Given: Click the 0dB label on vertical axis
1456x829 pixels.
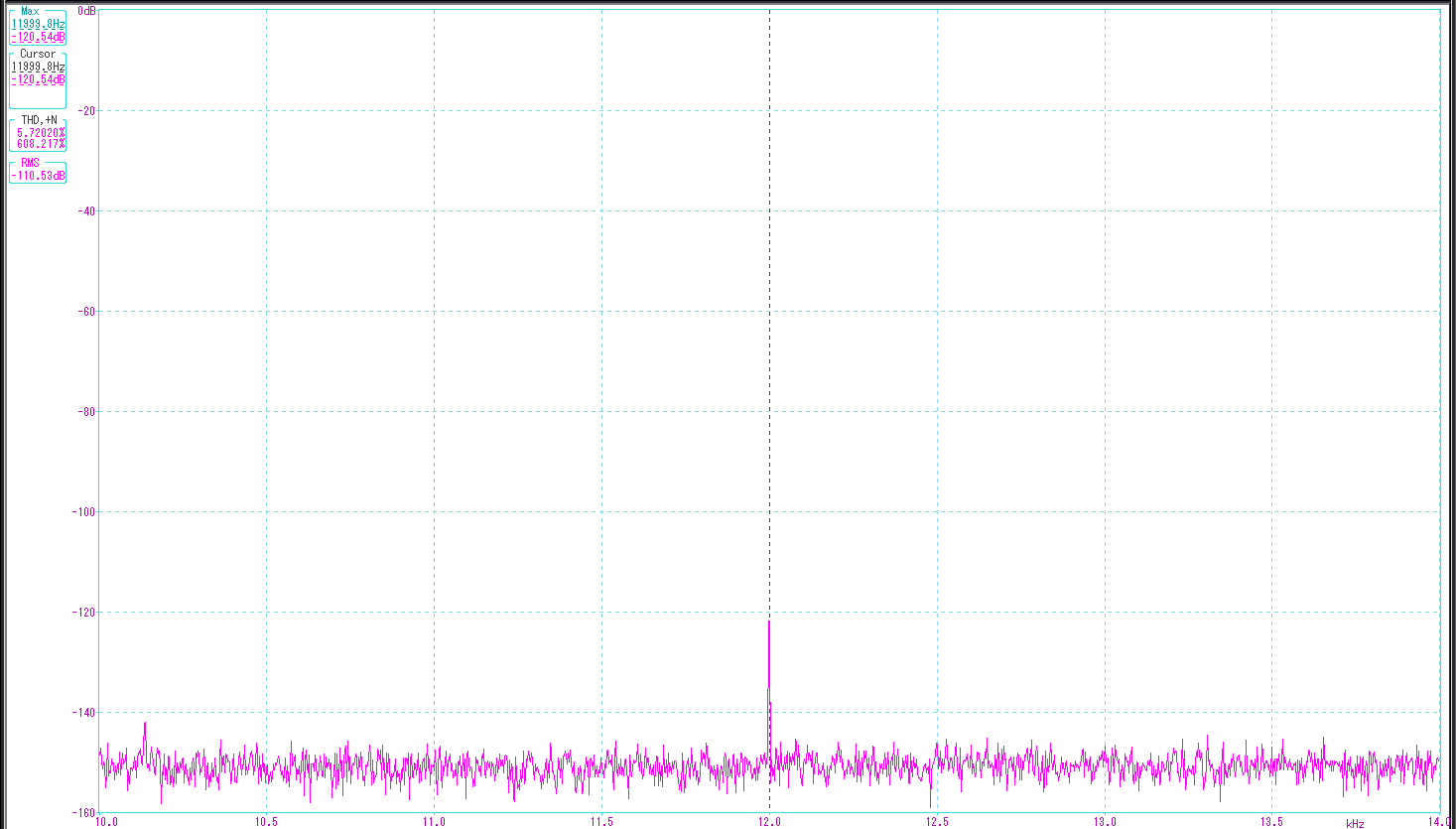Looking at the screenshot, I should click(x=87, y=11).
